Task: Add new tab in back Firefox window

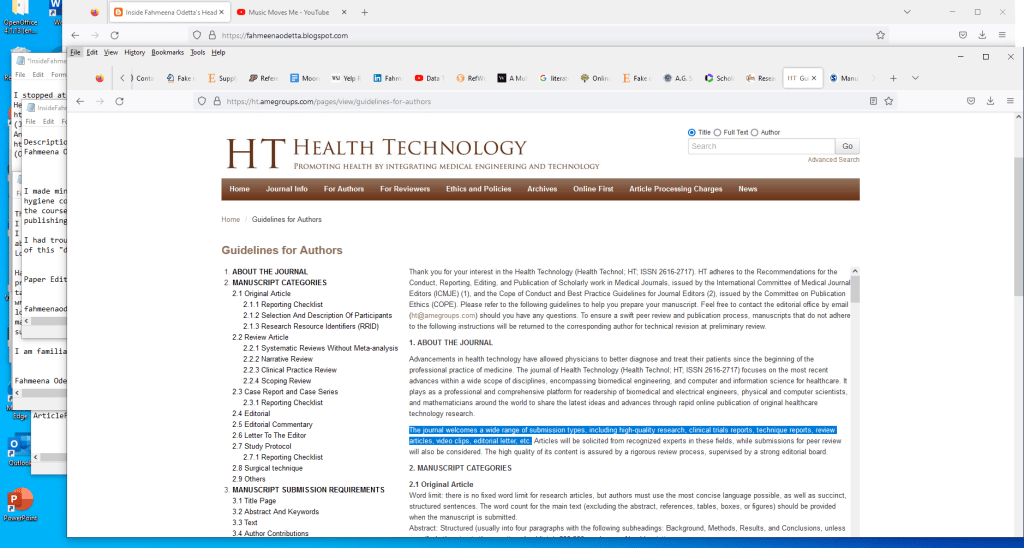Action: 364,12
